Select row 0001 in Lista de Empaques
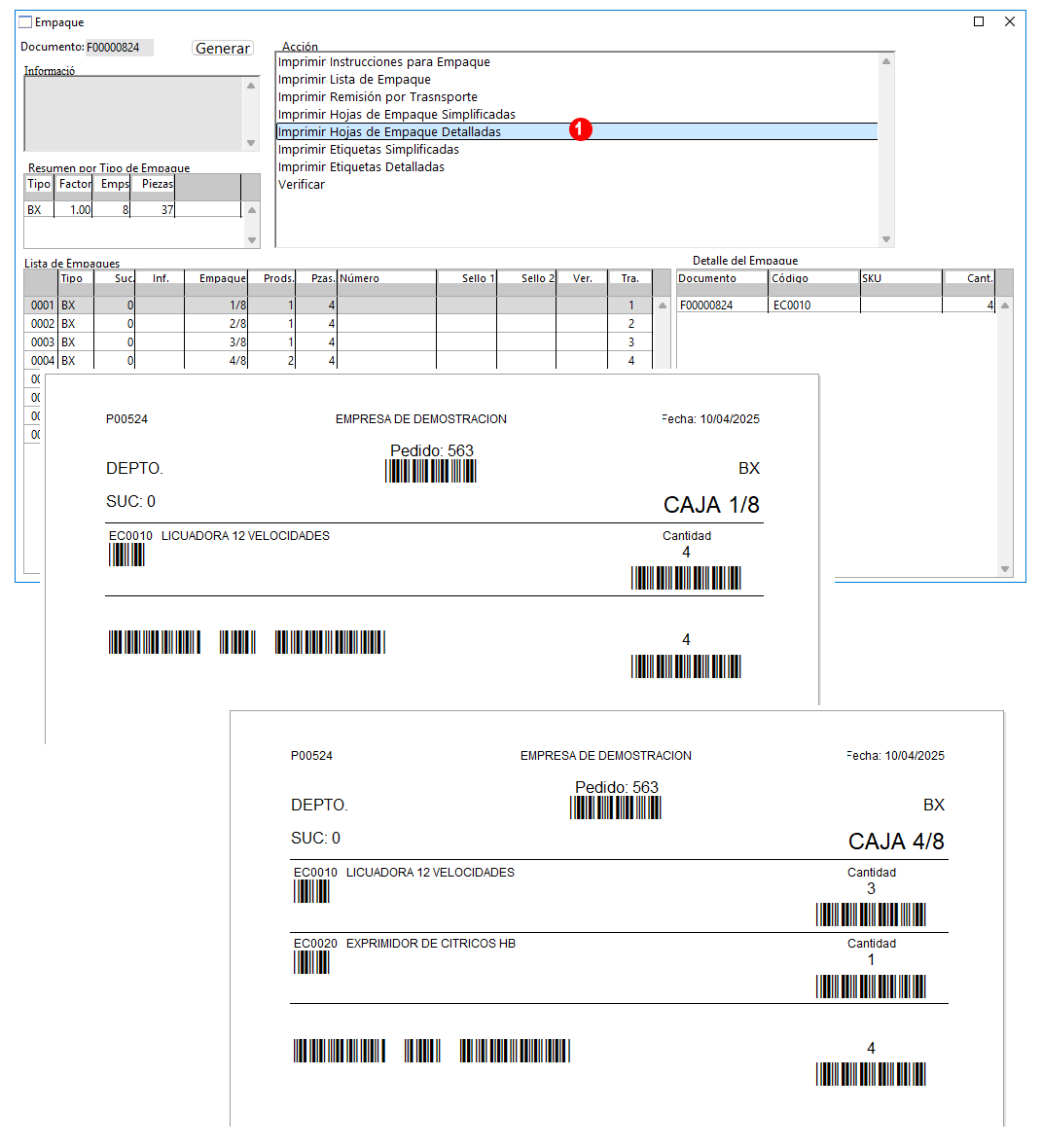Image resolution: width=1042 pixels, height=1148 pixels. point(339,305)
